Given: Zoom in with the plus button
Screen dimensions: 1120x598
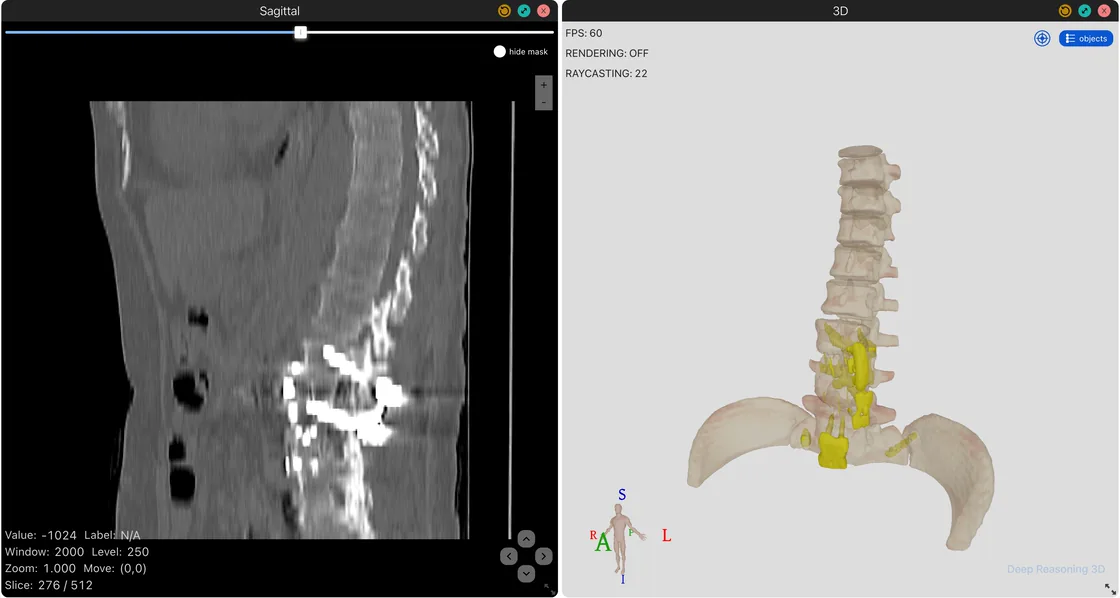Looking at the screenshot, I should pyautogui.click(x=544, y=85).
